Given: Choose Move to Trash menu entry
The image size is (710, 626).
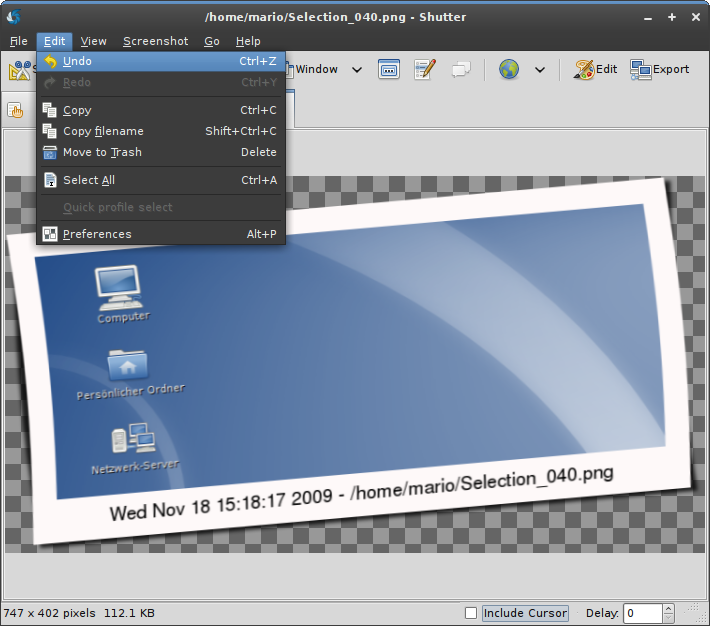Looking at the screenshot, I should [x=102, y=152].
